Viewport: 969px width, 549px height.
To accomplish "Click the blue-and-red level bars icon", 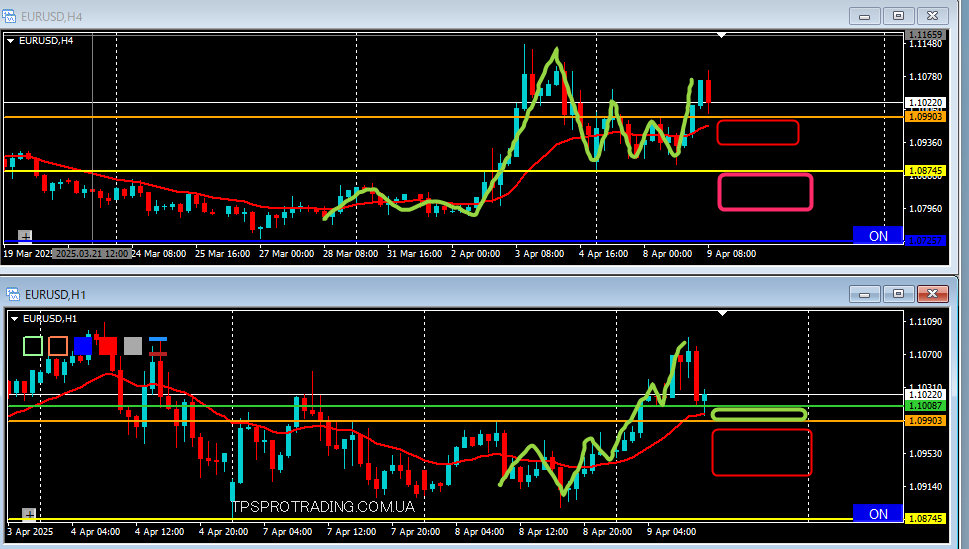I will click(x=157, y=345).
